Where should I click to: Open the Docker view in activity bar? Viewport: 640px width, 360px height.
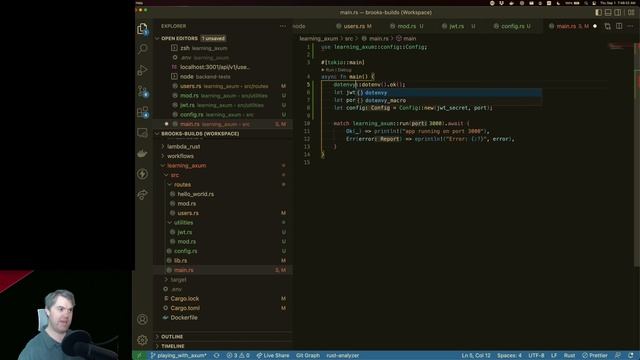[142, 153]
